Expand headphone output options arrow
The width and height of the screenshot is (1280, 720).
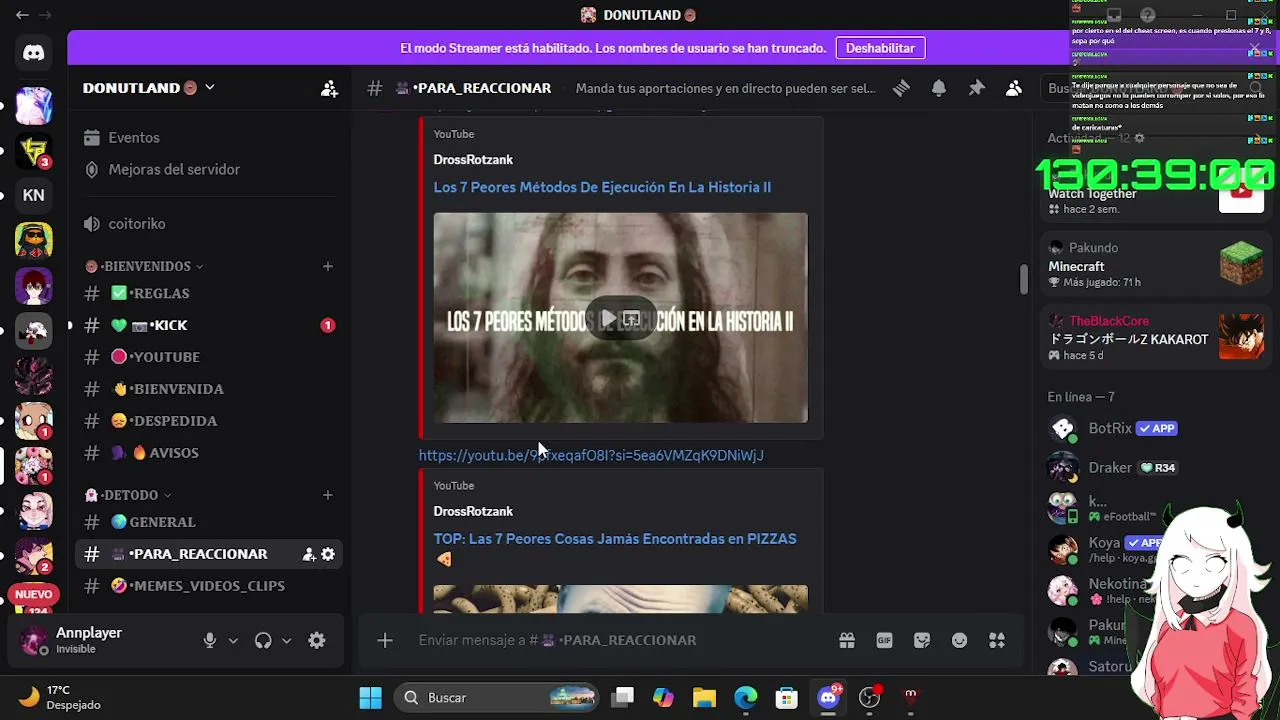[286, 641]
